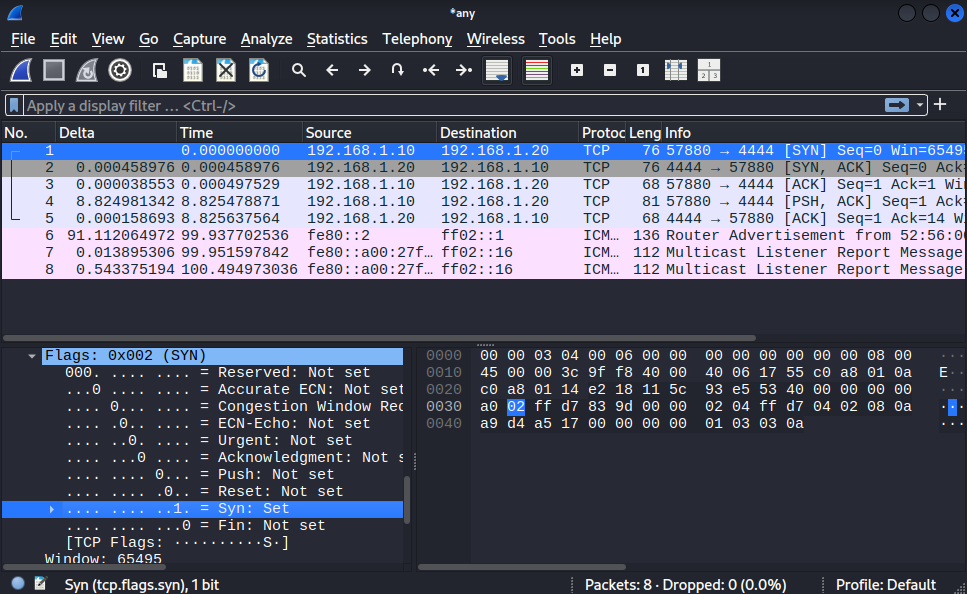
Task: Click the Find packet magnifier icon
Action: tap(298, 70)
